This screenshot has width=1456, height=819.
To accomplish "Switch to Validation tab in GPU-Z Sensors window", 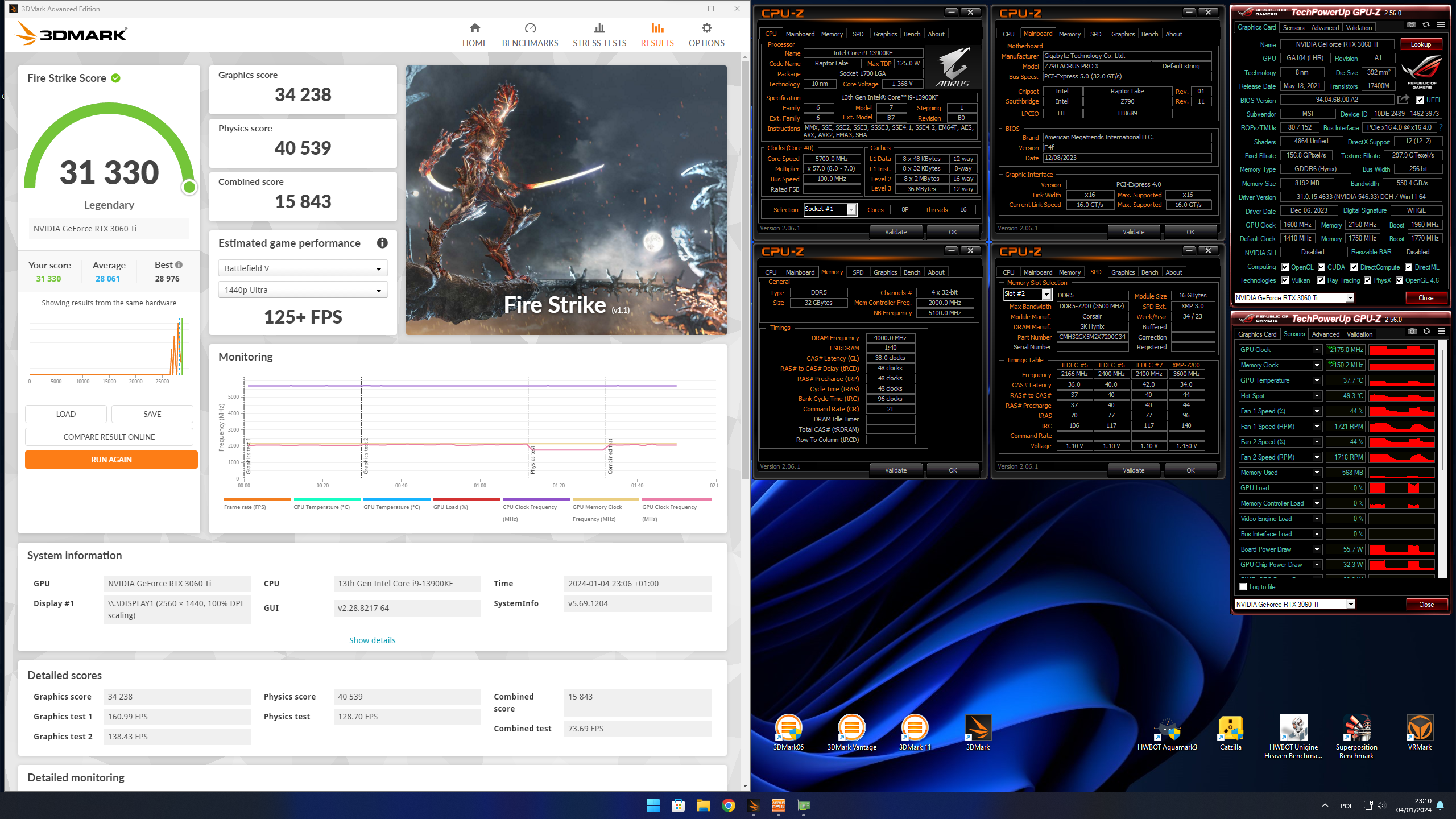I will pos(1359,334).
